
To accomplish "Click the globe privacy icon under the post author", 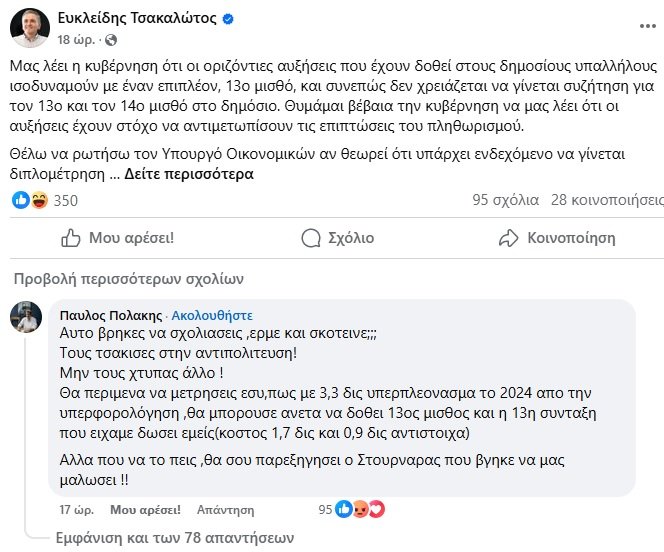I will 109,38.
